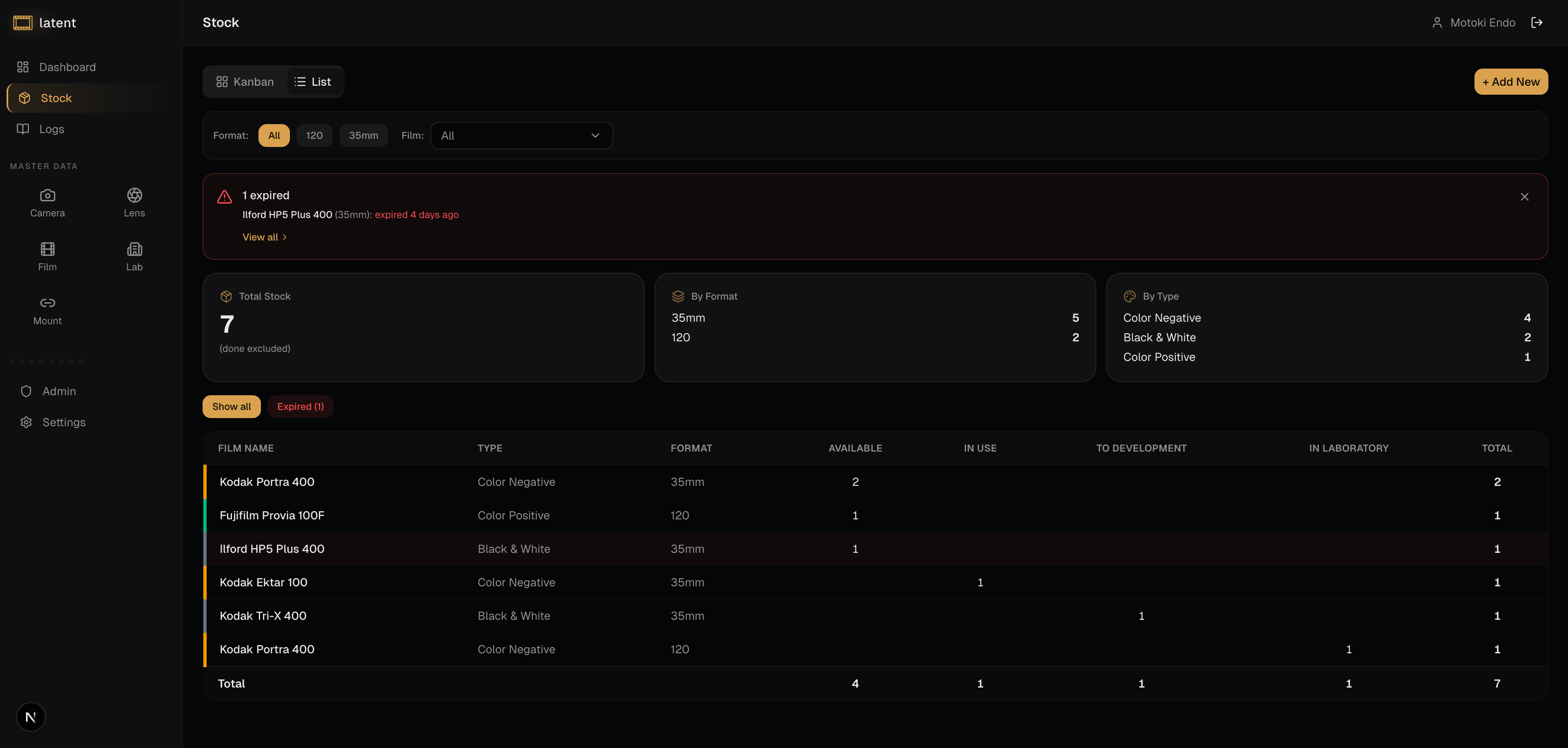Toggle the Expired (1) filter
The height and width of the screenshot is (748, 1568).
click(x=300, y=406)
